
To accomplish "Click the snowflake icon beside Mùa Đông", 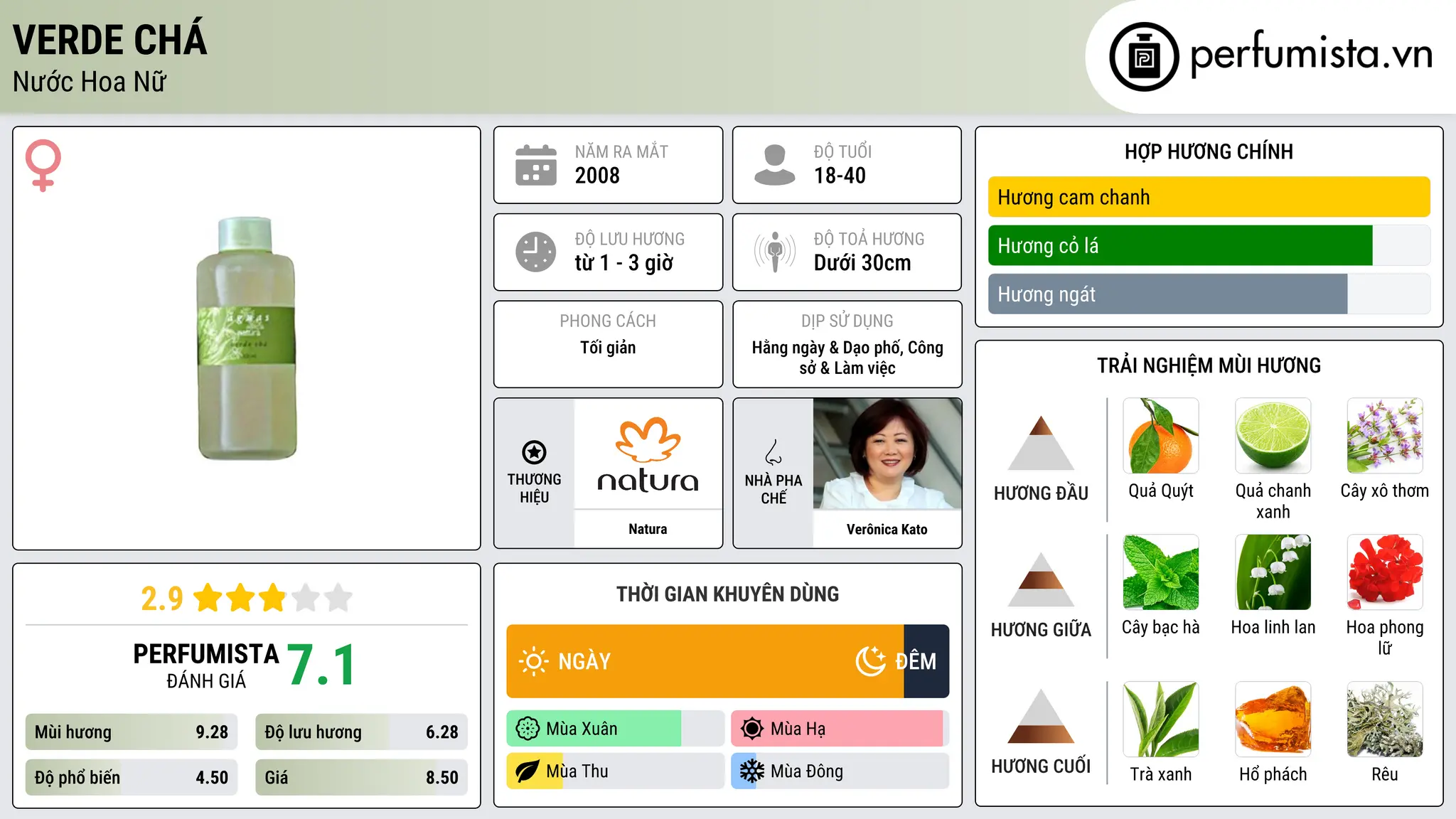I will point(752,771).
